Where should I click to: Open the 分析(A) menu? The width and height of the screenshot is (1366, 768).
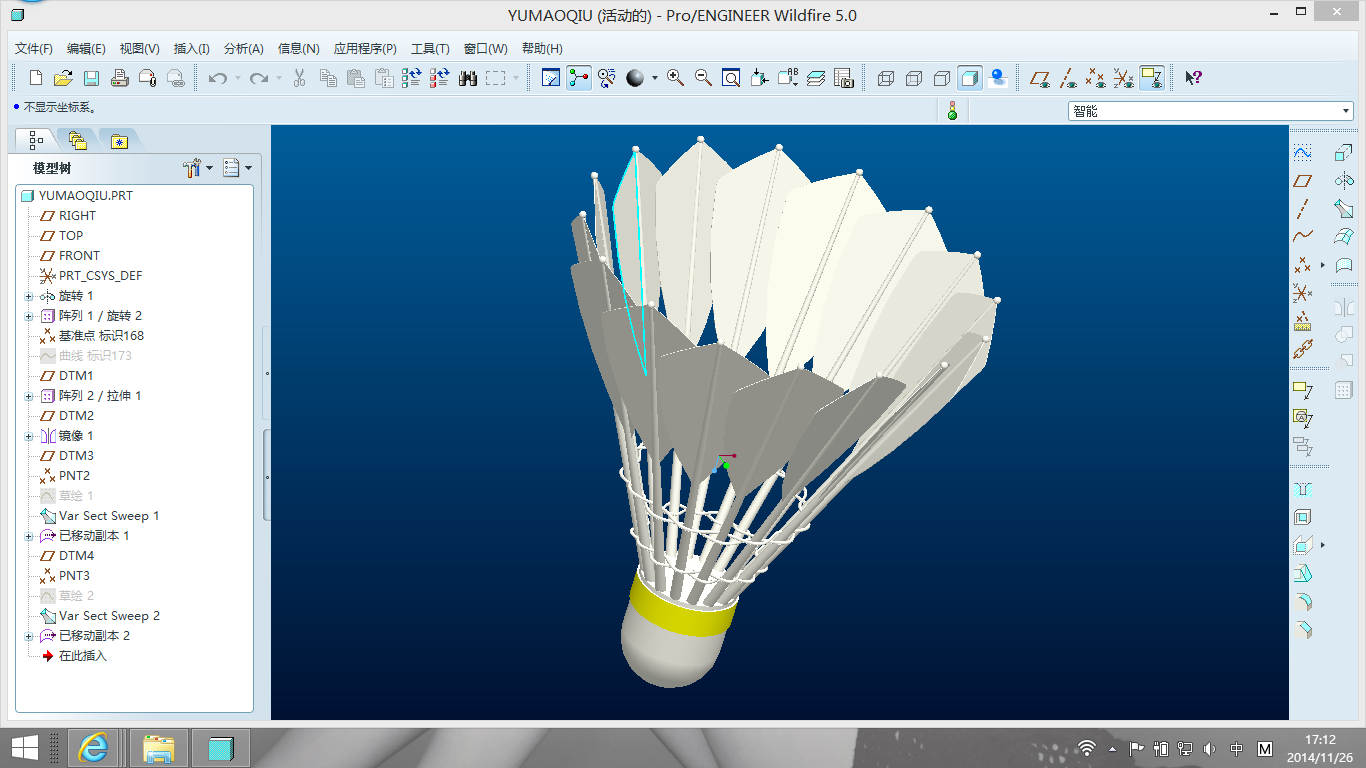coord(243,48)
